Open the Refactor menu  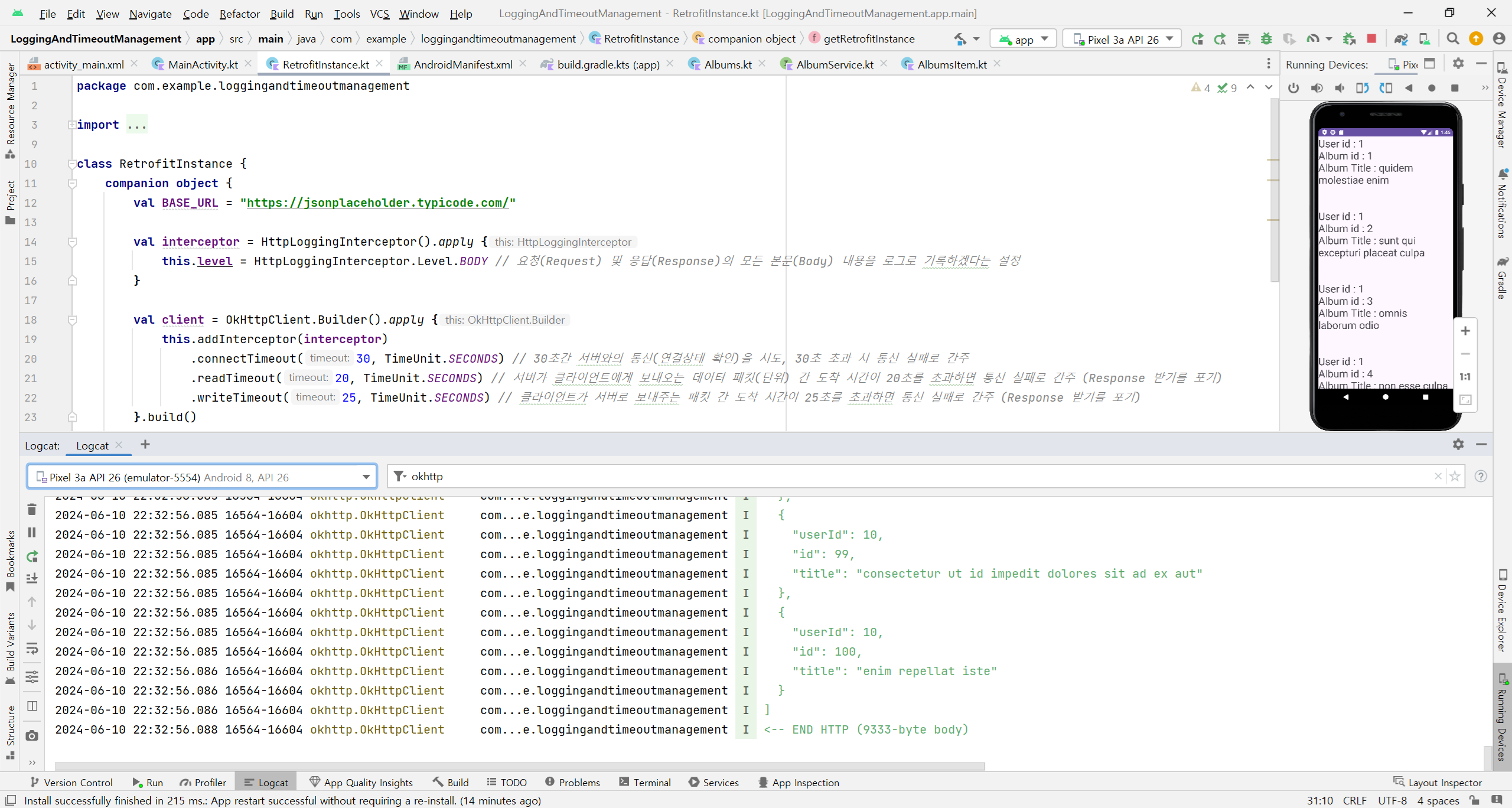pos(239,14)
